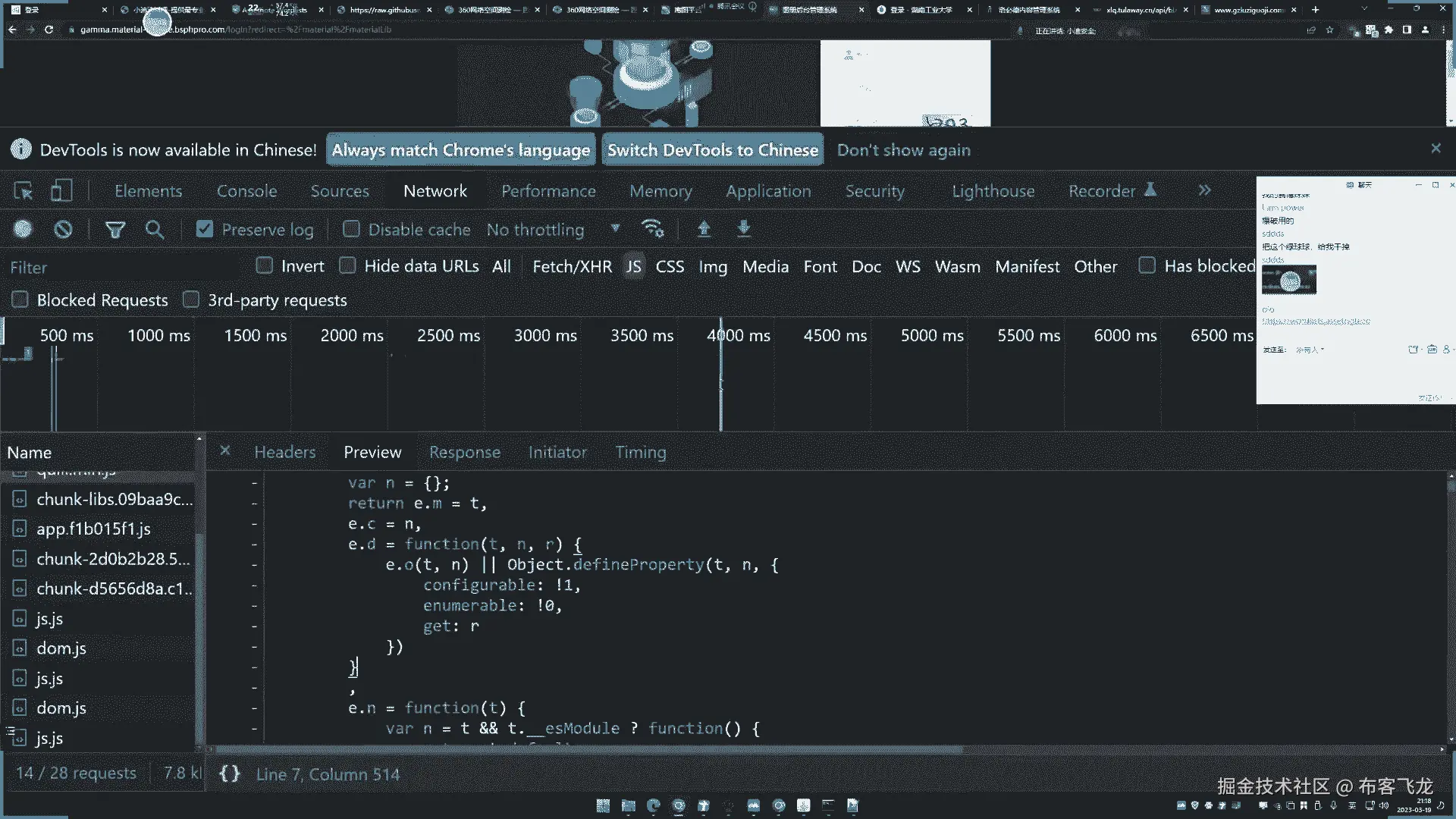
Task: Enable the Disable cache checkbox
Action: tap(351, 229)
